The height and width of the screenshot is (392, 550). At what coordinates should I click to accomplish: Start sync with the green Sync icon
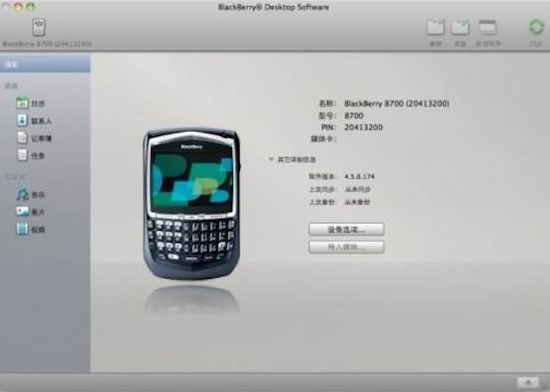536,27
